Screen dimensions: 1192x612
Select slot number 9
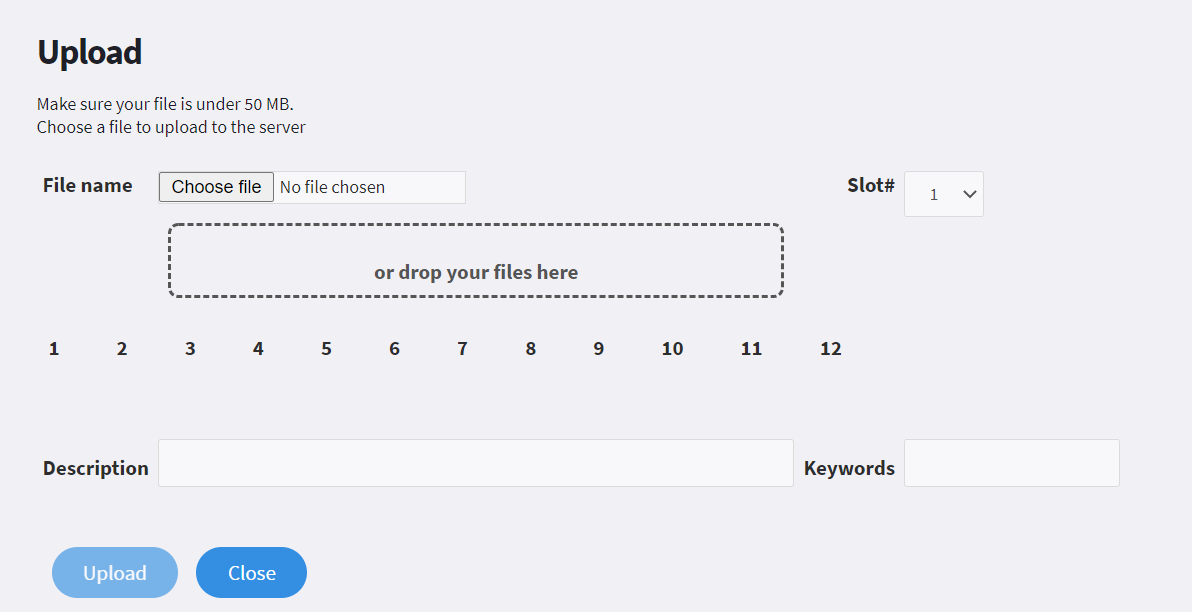point(599,349)
